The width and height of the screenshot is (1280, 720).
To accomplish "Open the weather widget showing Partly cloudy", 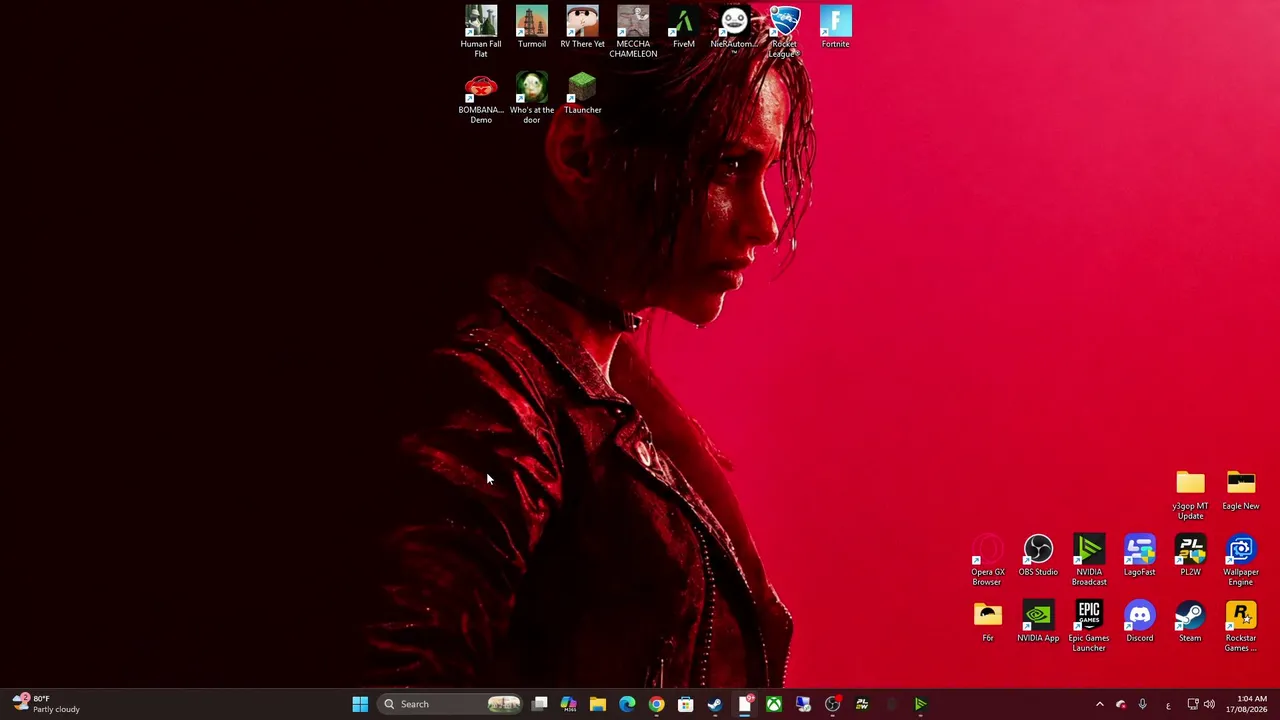I will [46, 704].
